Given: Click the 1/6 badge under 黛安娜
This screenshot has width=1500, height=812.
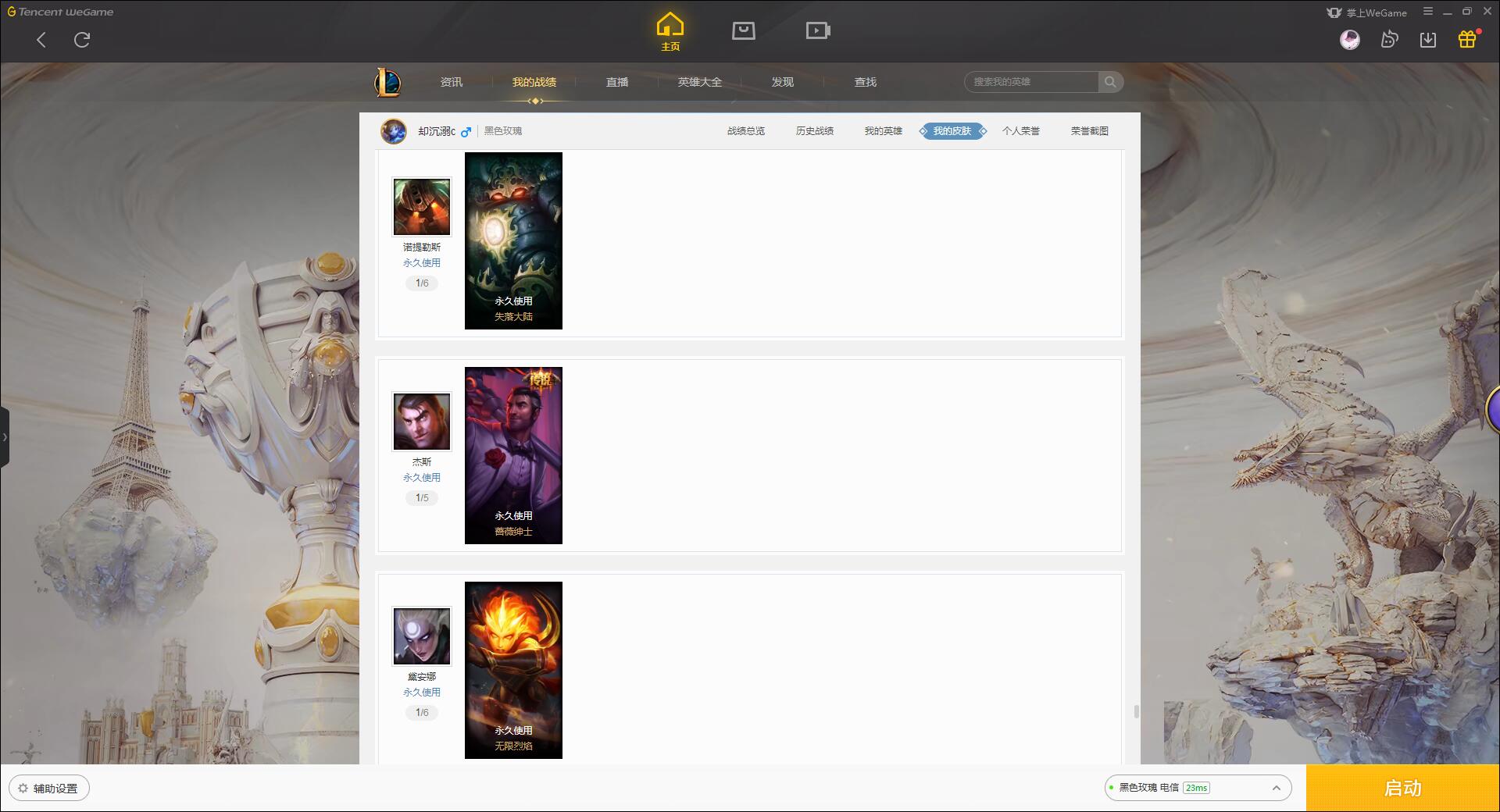Looking at the screenshot, I should [x=422, y=713].
